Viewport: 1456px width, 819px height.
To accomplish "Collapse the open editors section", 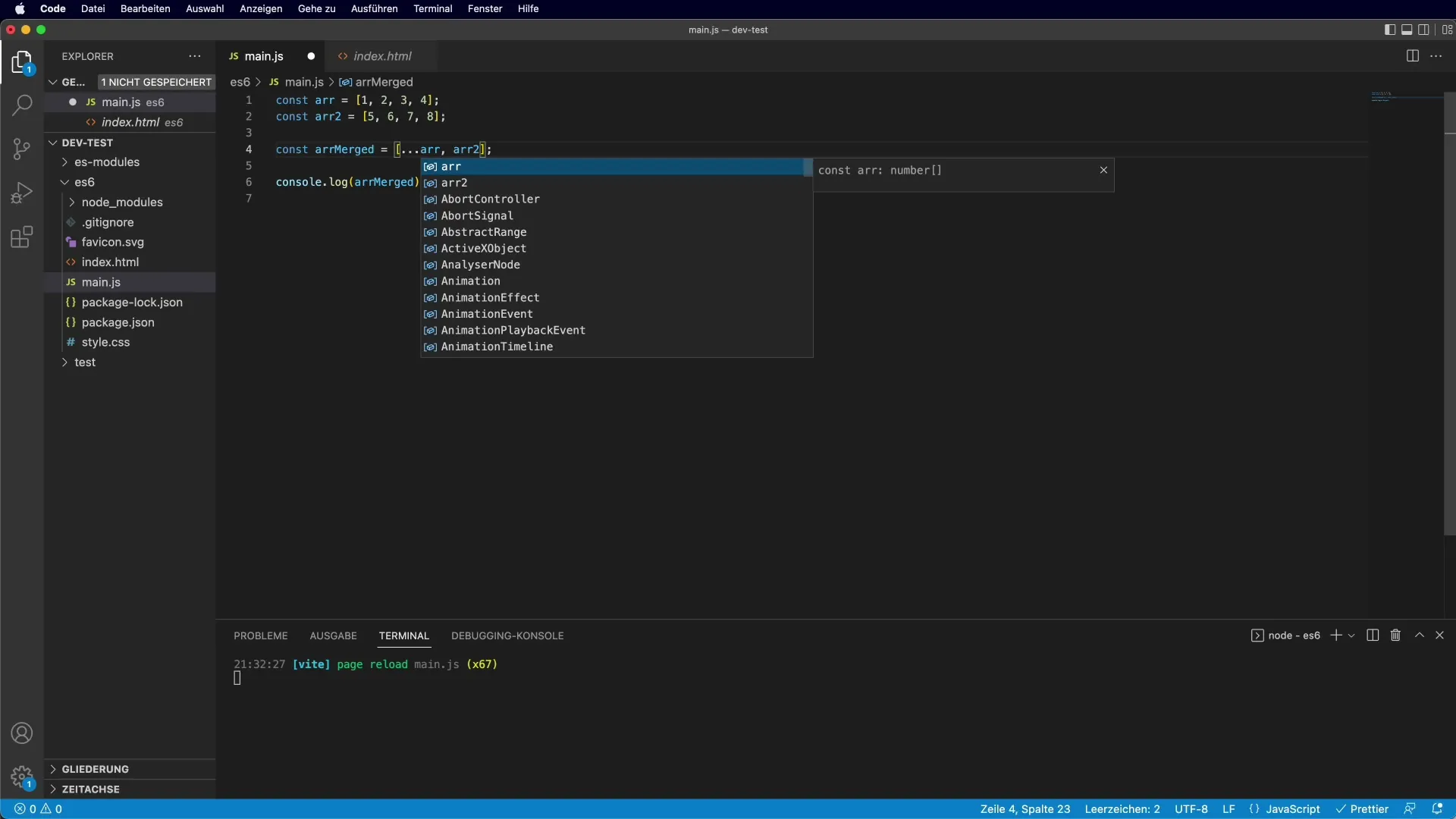I will (53, 82).
